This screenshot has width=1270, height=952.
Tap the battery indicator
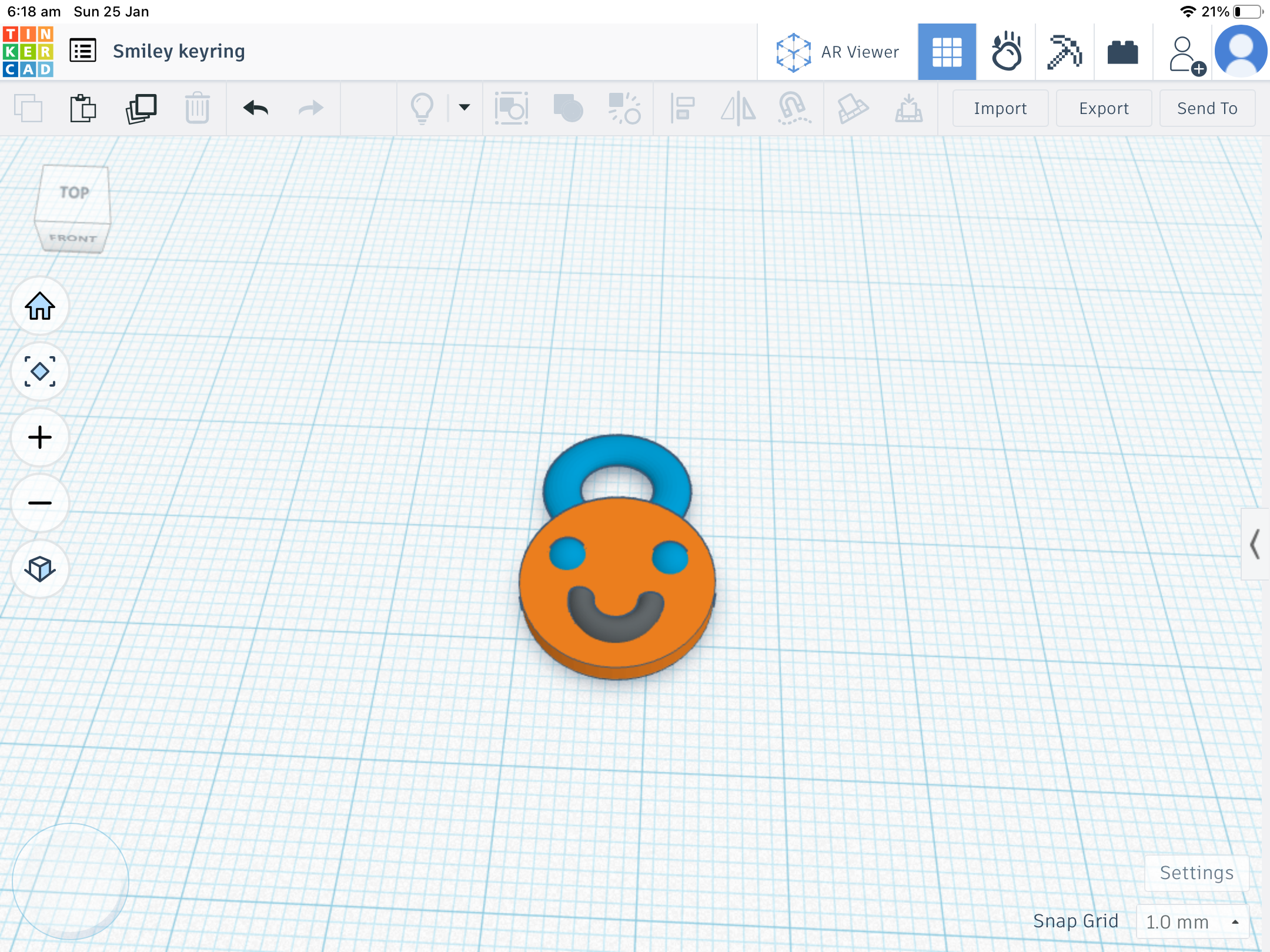click(x=1248, y=12)
